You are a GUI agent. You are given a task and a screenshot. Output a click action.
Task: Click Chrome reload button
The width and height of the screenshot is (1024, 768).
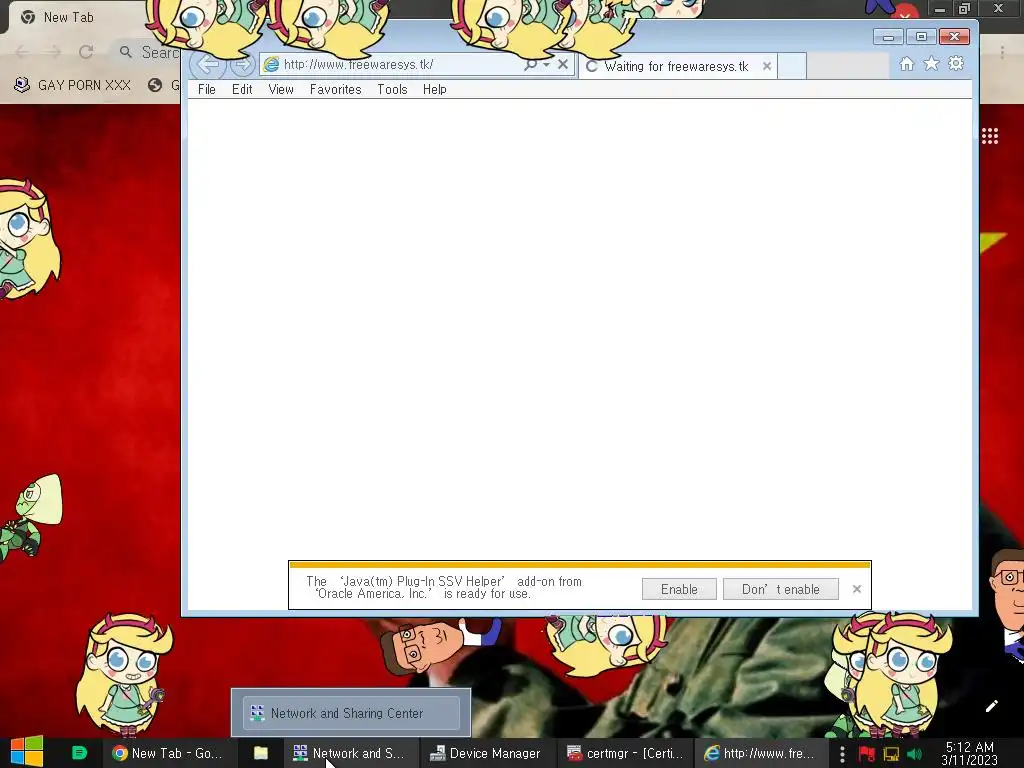point(86,52)
